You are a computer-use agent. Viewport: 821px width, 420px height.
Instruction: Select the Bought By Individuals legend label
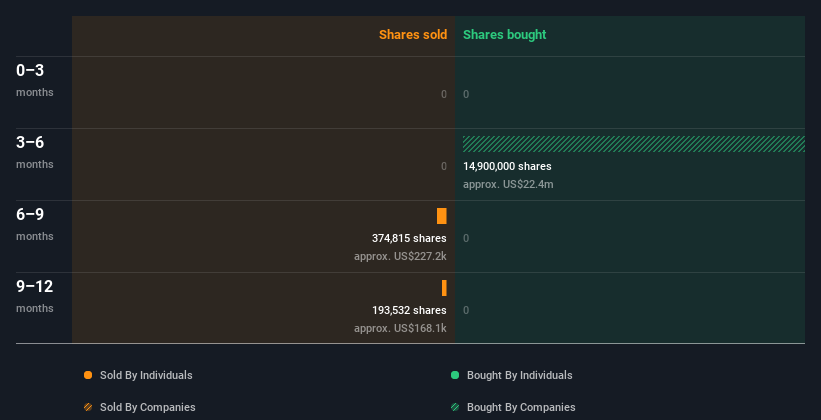[519, 375]
